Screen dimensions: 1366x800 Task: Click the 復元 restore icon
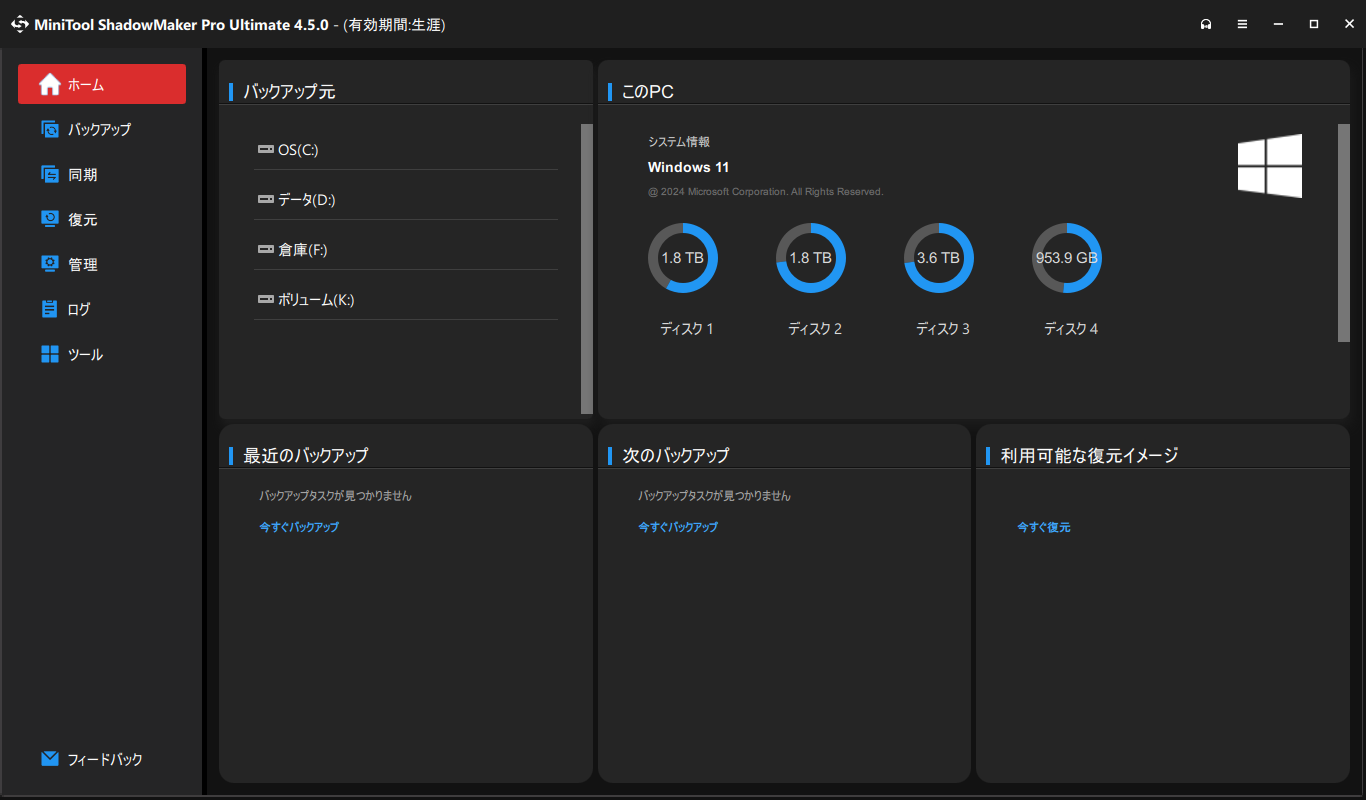coord(50,219)
